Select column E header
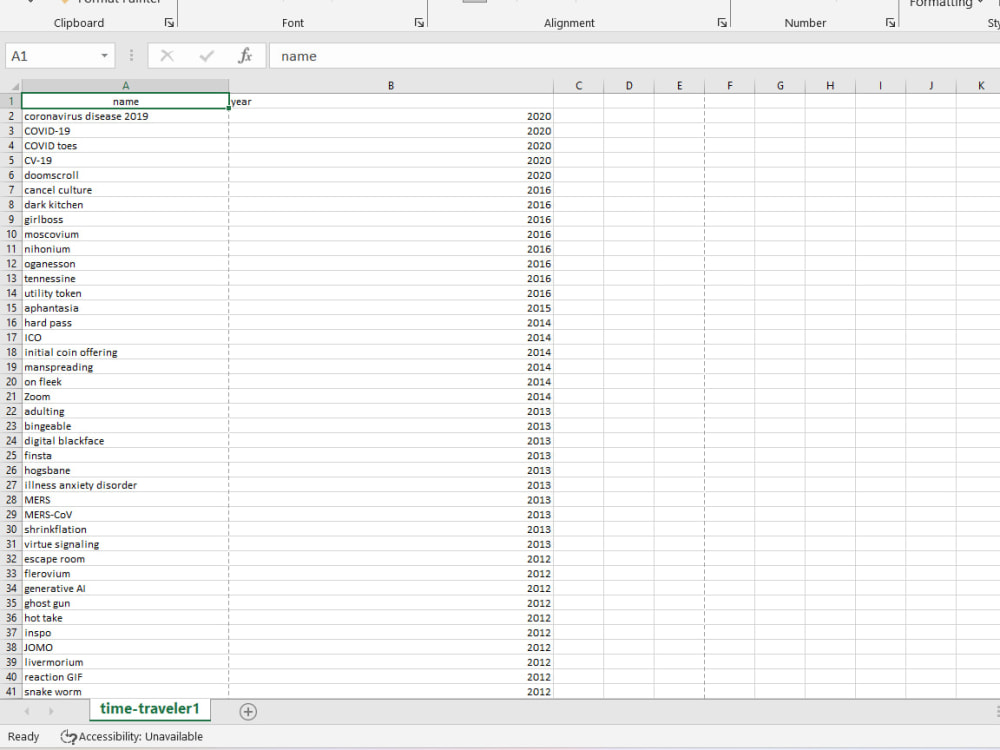This screenshot has height=750, width=1000. (679, 85)
